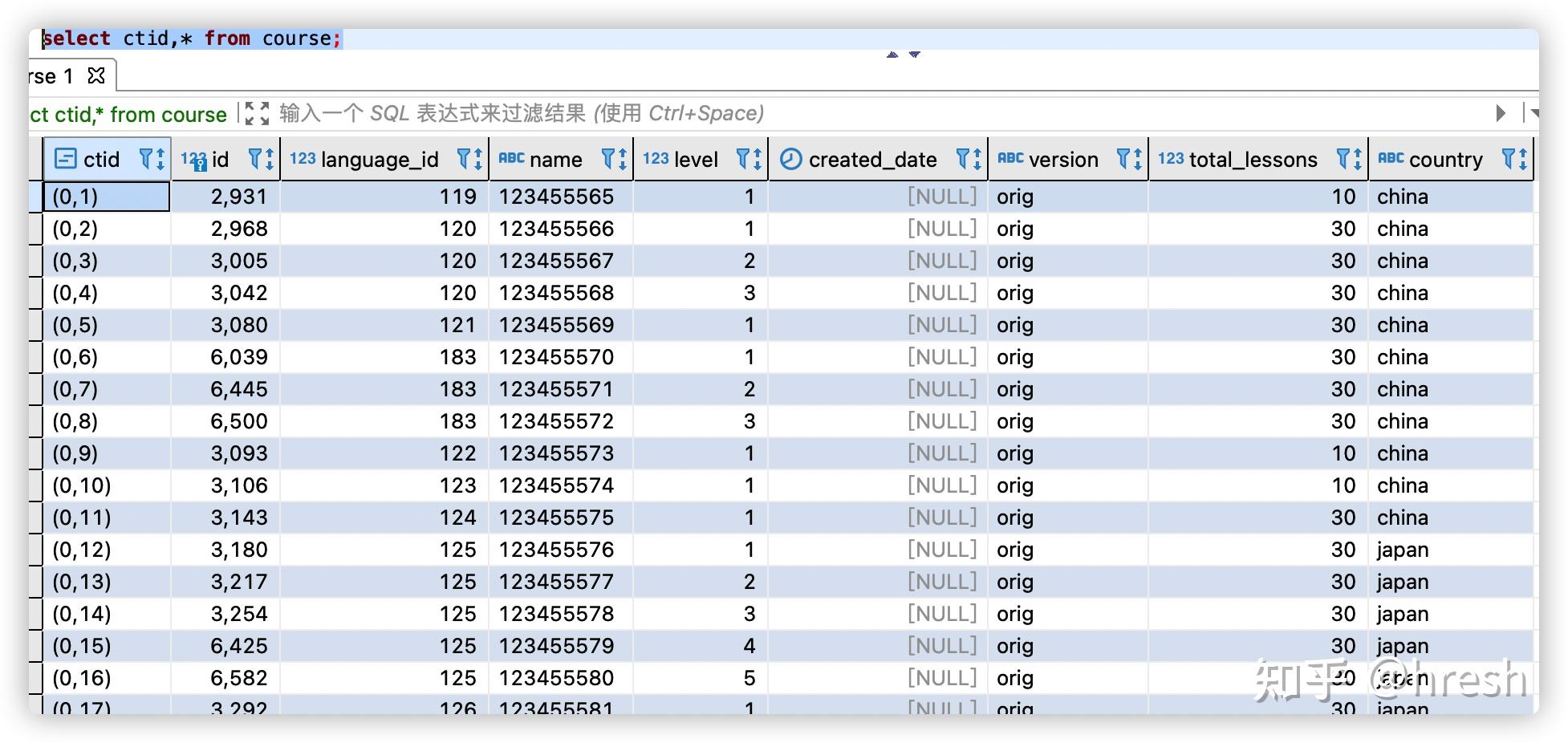Click the filter icon in language_id column header
The width and height of the screenshot is (1568, 743).
[x=465, y=159]
